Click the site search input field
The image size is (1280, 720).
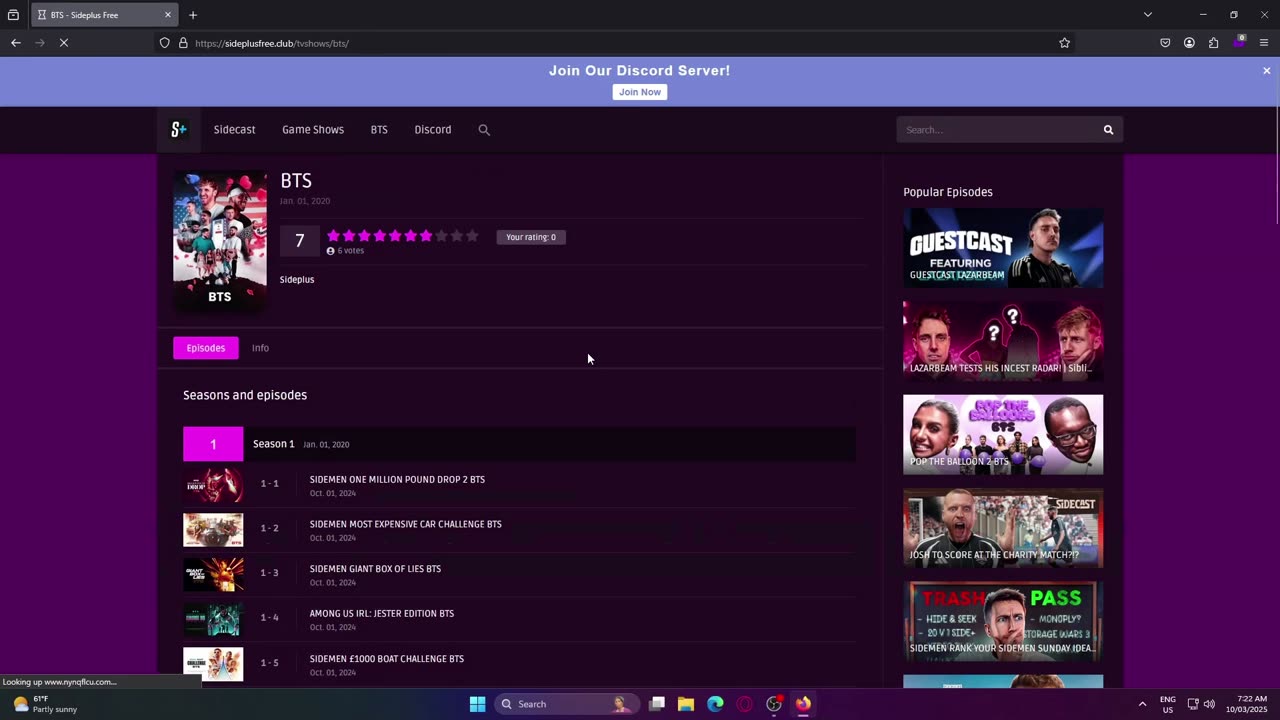pyautogui.click(x=997, y=130)
